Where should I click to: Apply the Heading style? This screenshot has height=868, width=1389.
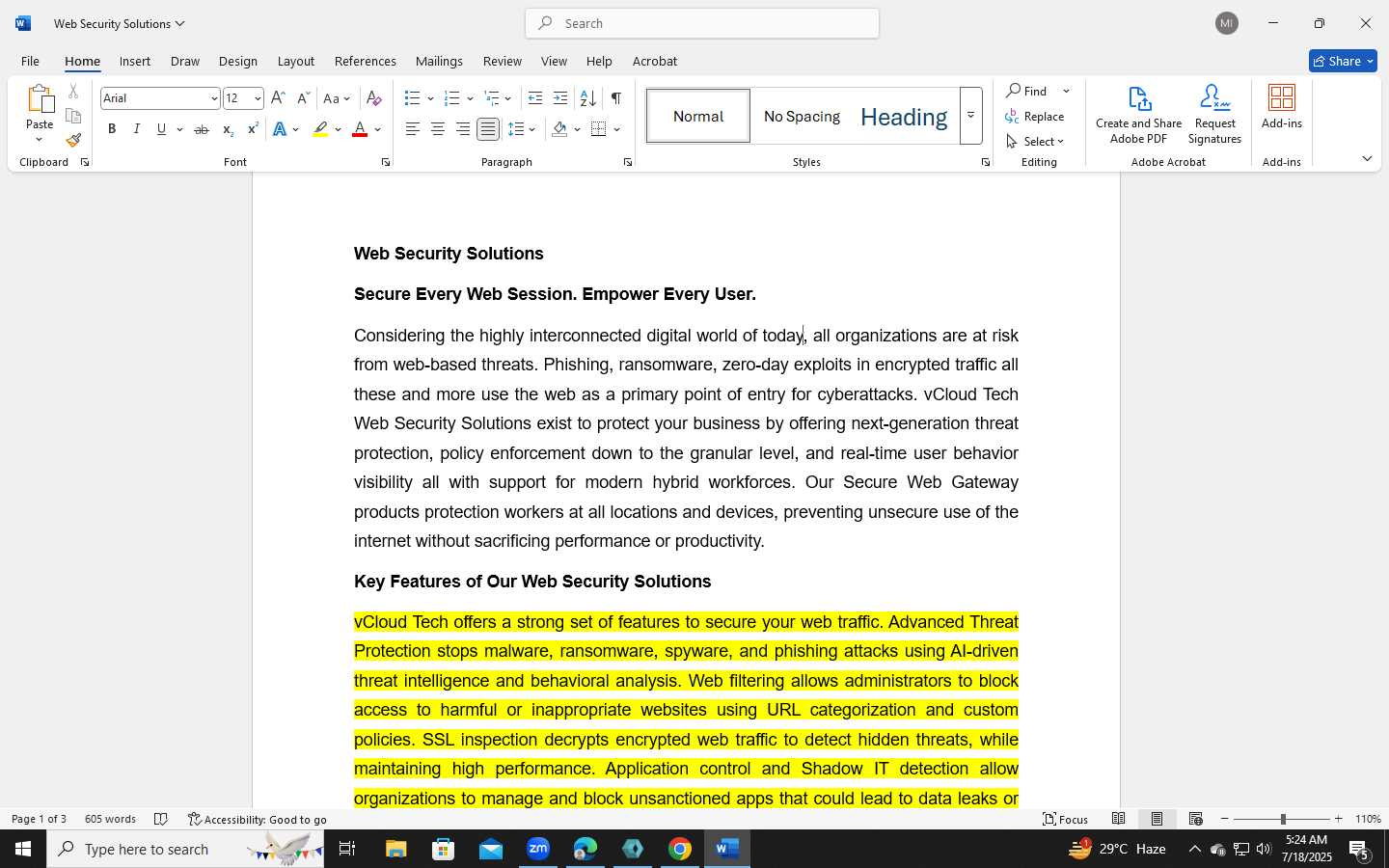pos(904,116)
